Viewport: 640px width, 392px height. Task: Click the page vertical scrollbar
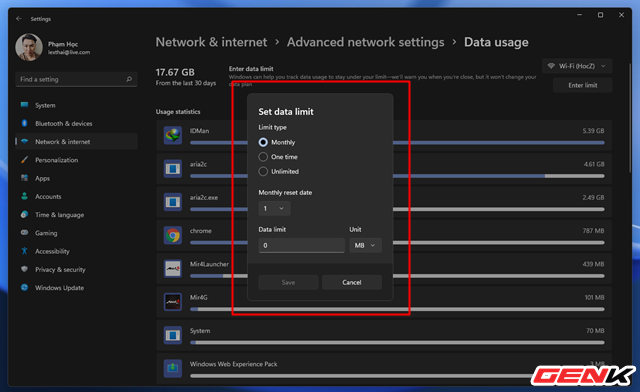[x=630, y=118]
